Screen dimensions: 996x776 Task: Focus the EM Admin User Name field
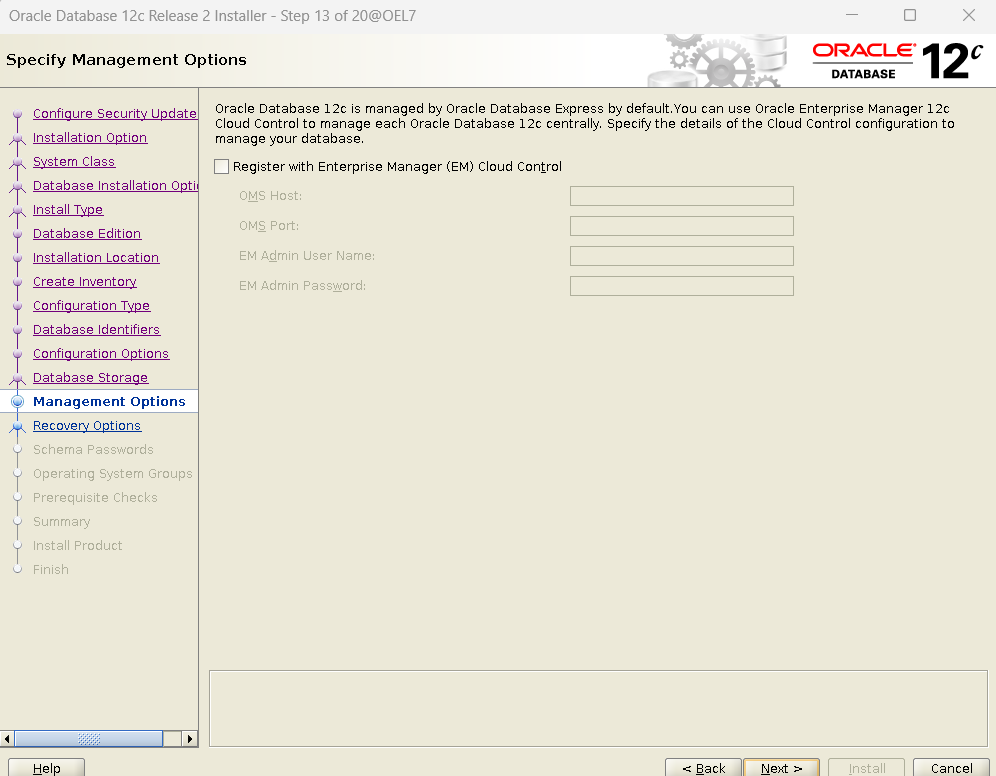(x=682, y=256)
